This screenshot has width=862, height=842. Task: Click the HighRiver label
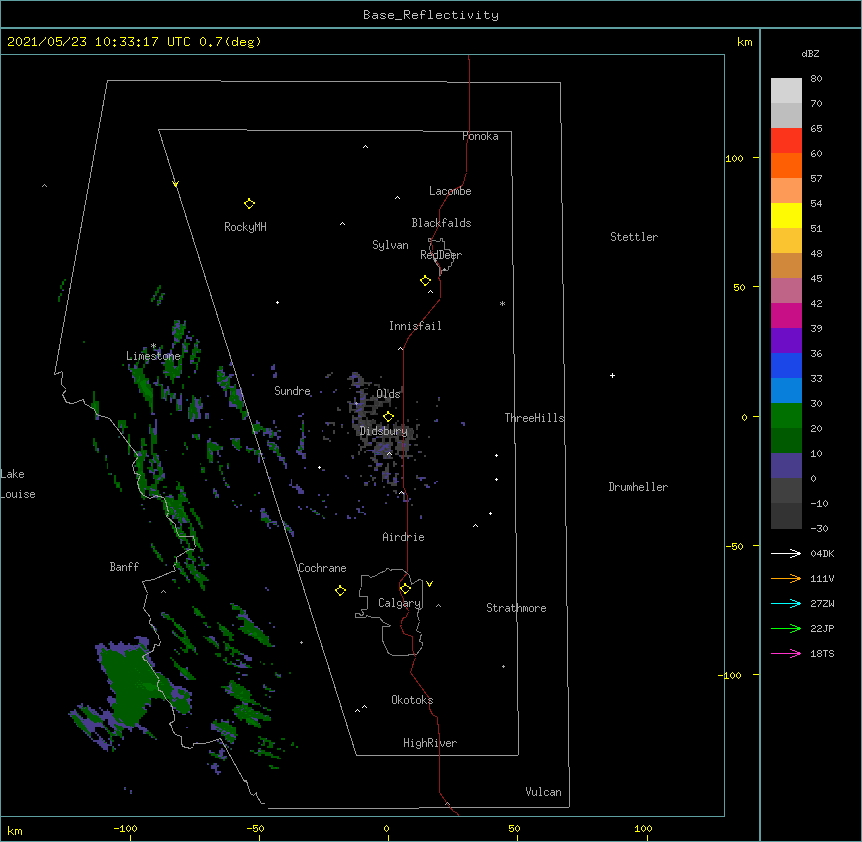tap(430, 743)
